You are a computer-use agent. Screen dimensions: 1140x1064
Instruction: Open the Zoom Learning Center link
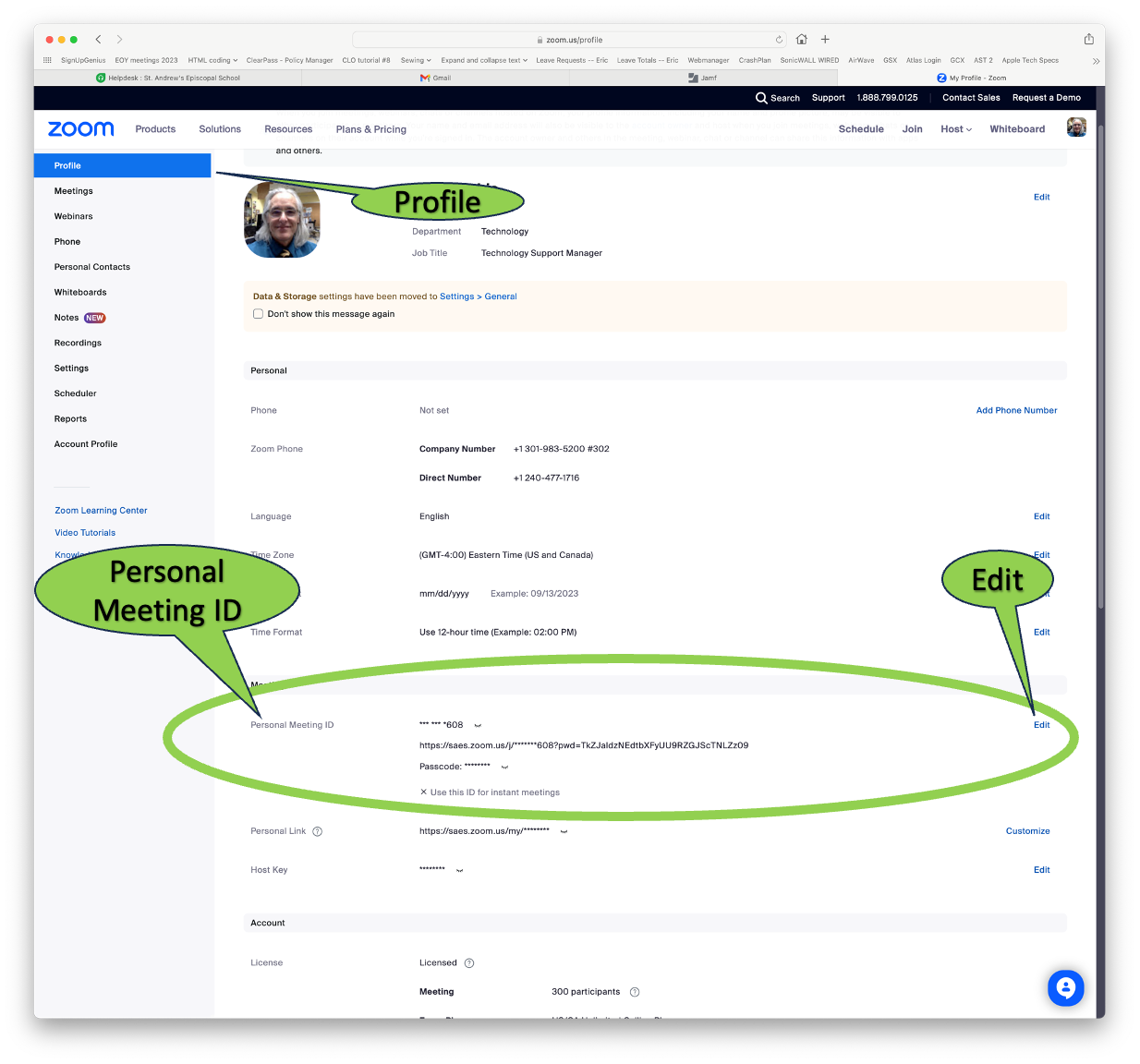click(101, 511)
